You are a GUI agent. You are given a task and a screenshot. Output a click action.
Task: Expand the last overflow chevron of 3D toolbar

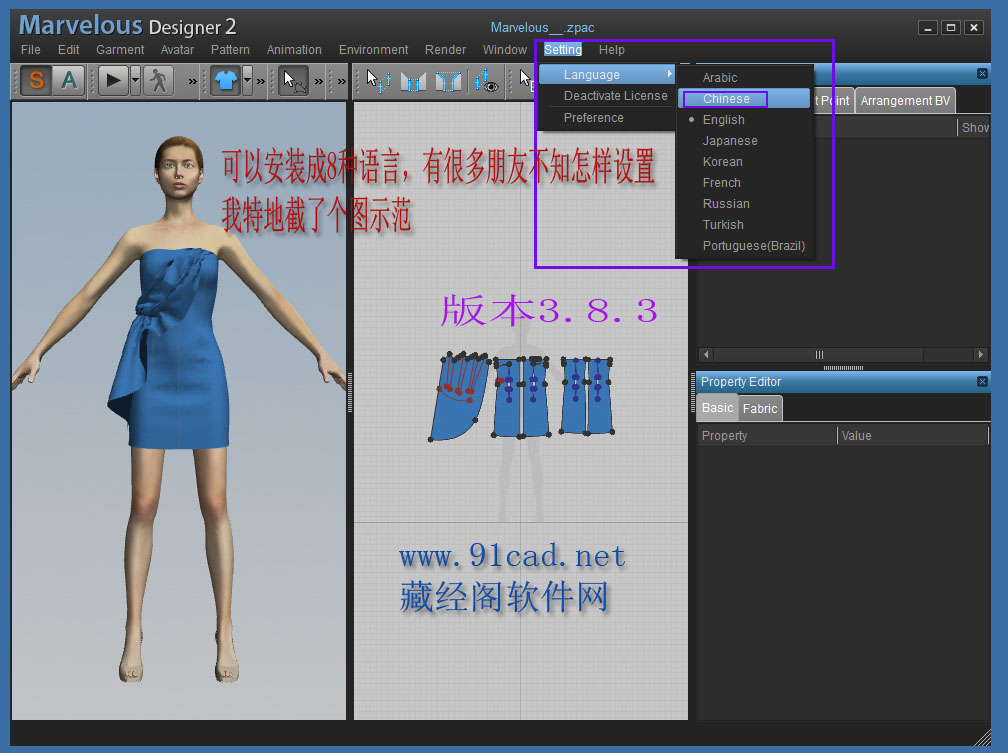pos(341,81)
